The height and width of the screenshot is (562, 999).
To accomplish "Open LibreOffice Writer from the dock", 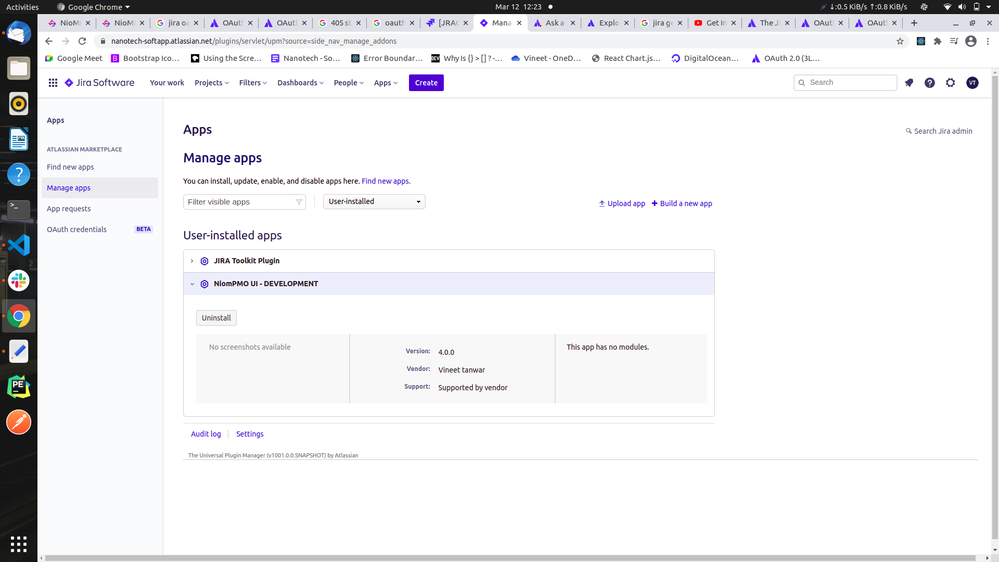I will point(18,139).
